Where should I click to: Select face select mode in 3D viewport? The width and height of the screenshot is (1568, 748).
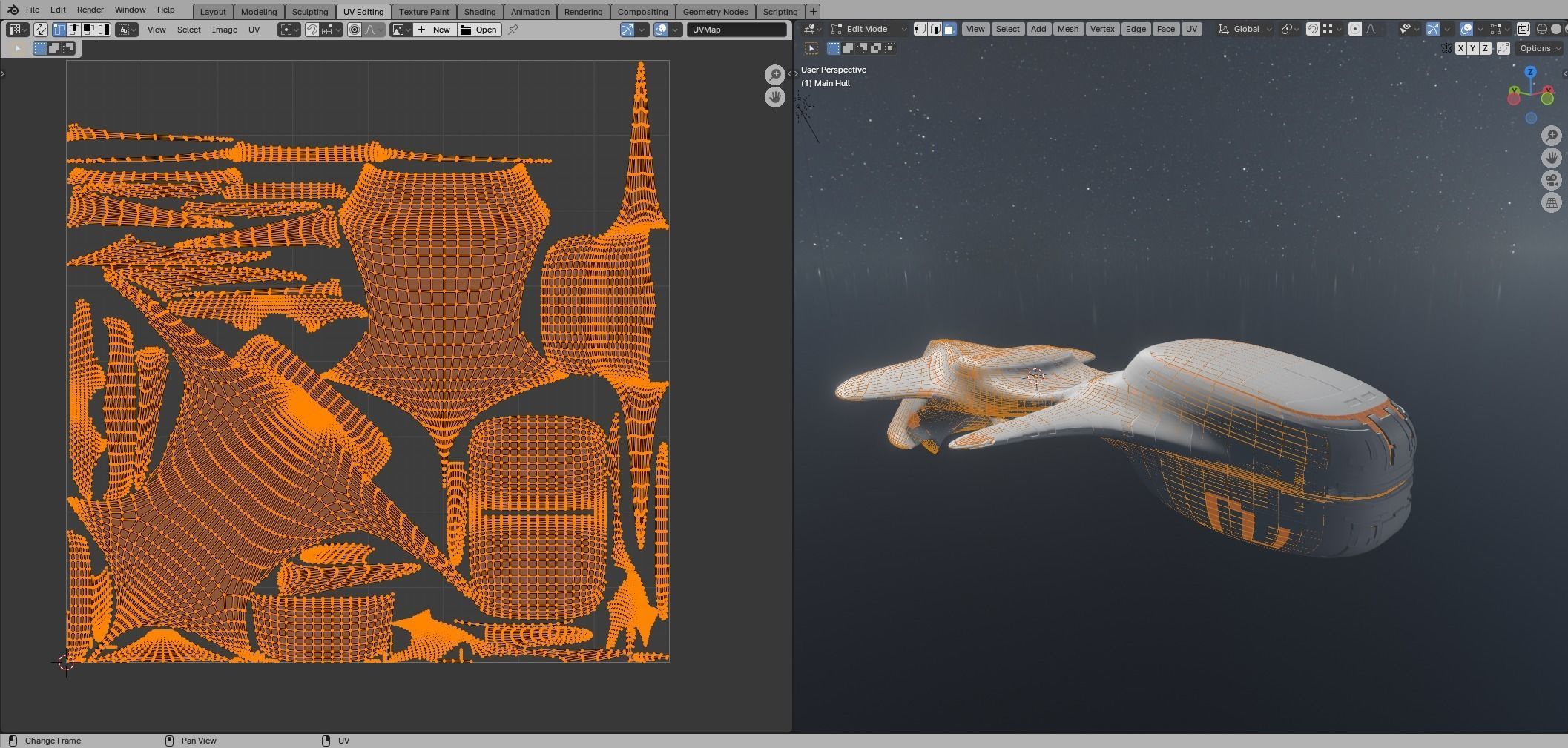pyautogui.click(x=950, y=29)
